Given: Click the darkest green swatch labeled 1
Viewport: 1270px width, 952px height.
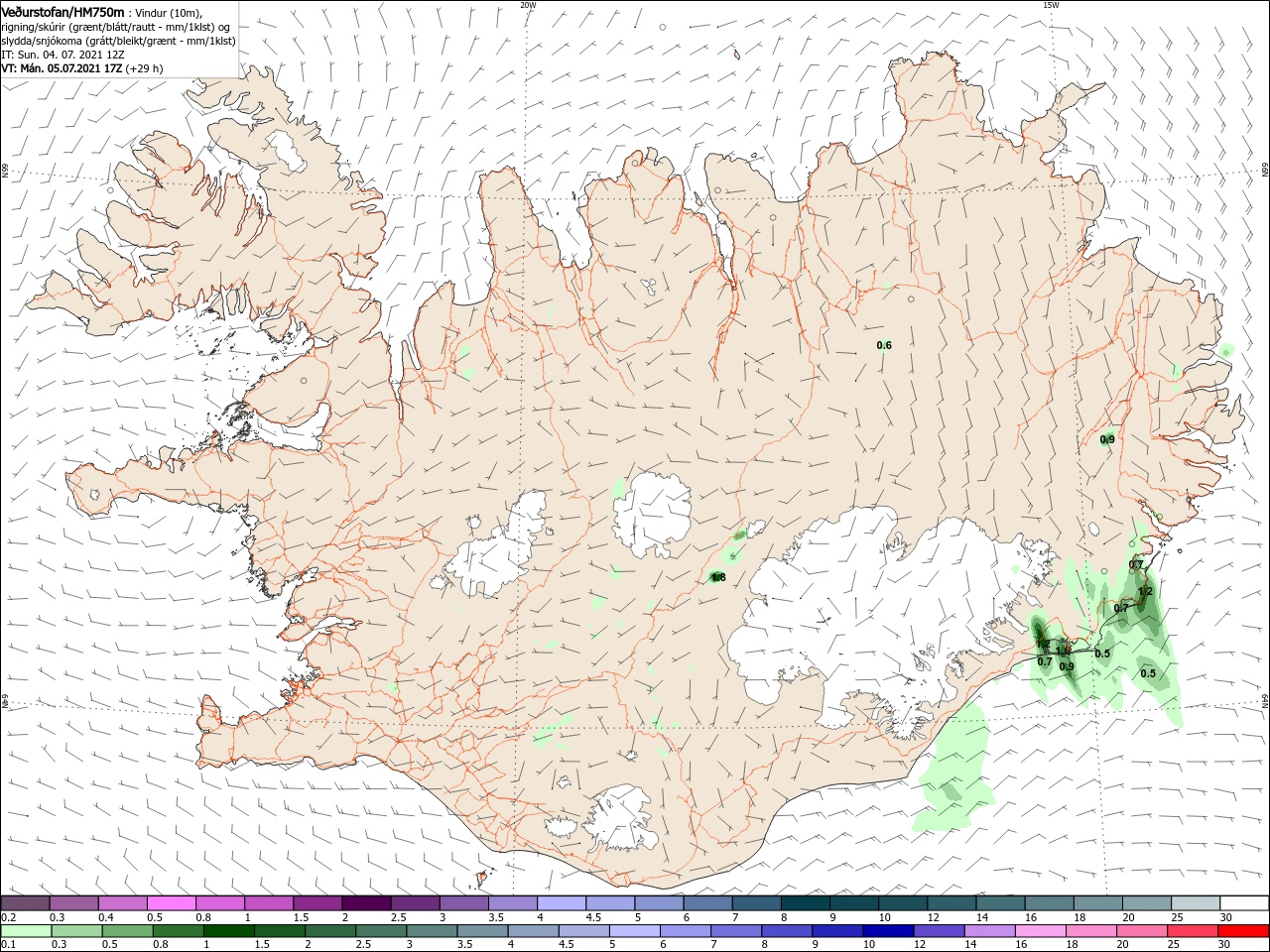Looking at the screenshot, I should point(226,931).
